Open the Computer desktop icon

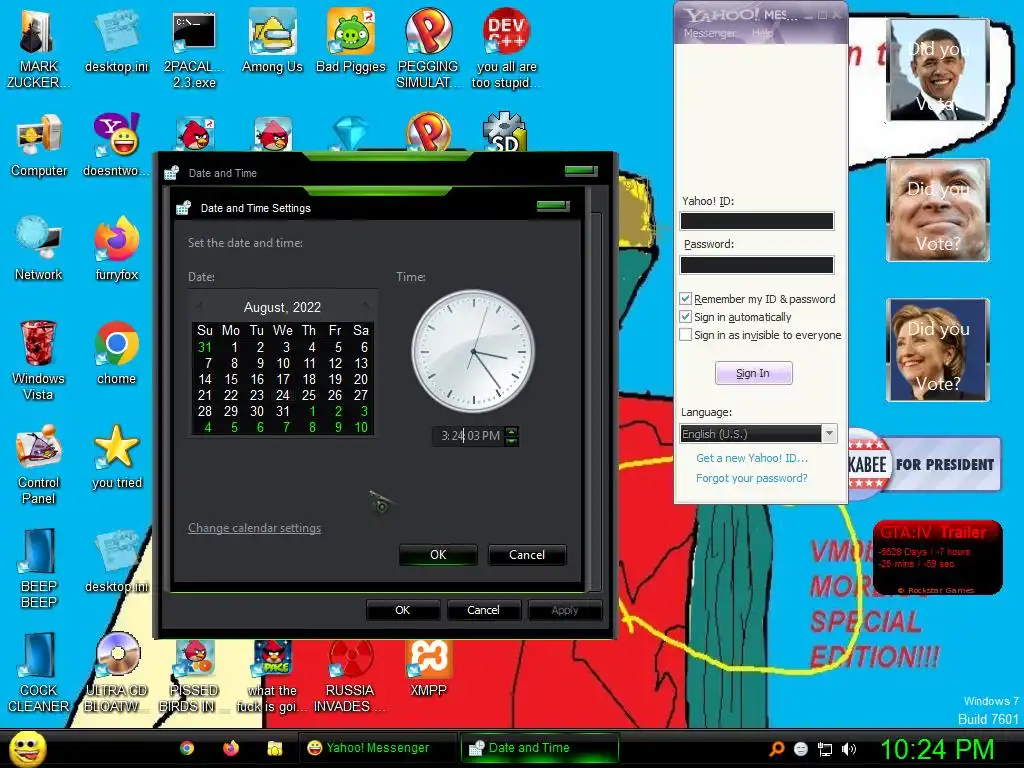click(39, 146)
